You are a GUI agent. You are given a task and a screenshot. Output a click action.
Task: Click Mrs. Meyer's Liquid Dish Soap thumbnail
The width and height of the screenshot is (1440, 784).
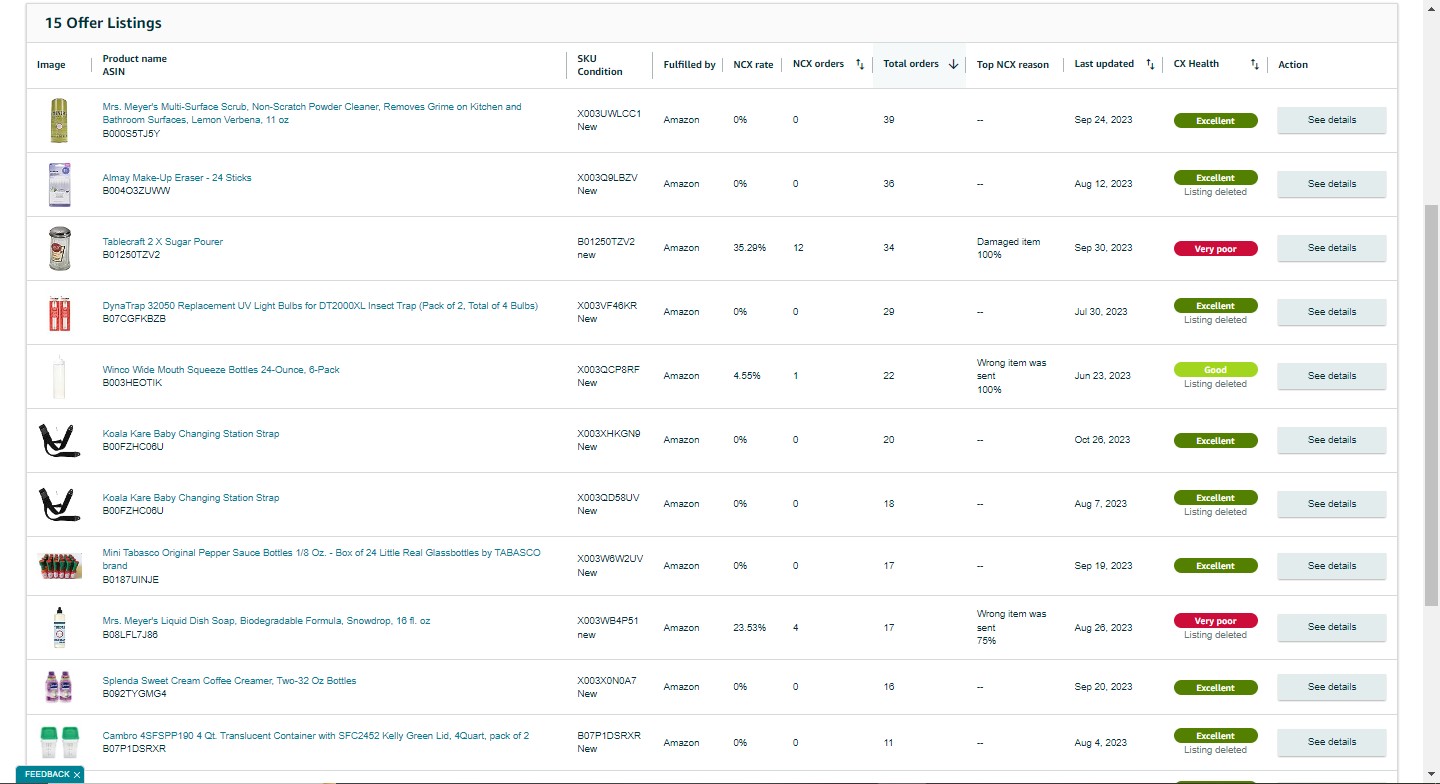tap(60, 627)
